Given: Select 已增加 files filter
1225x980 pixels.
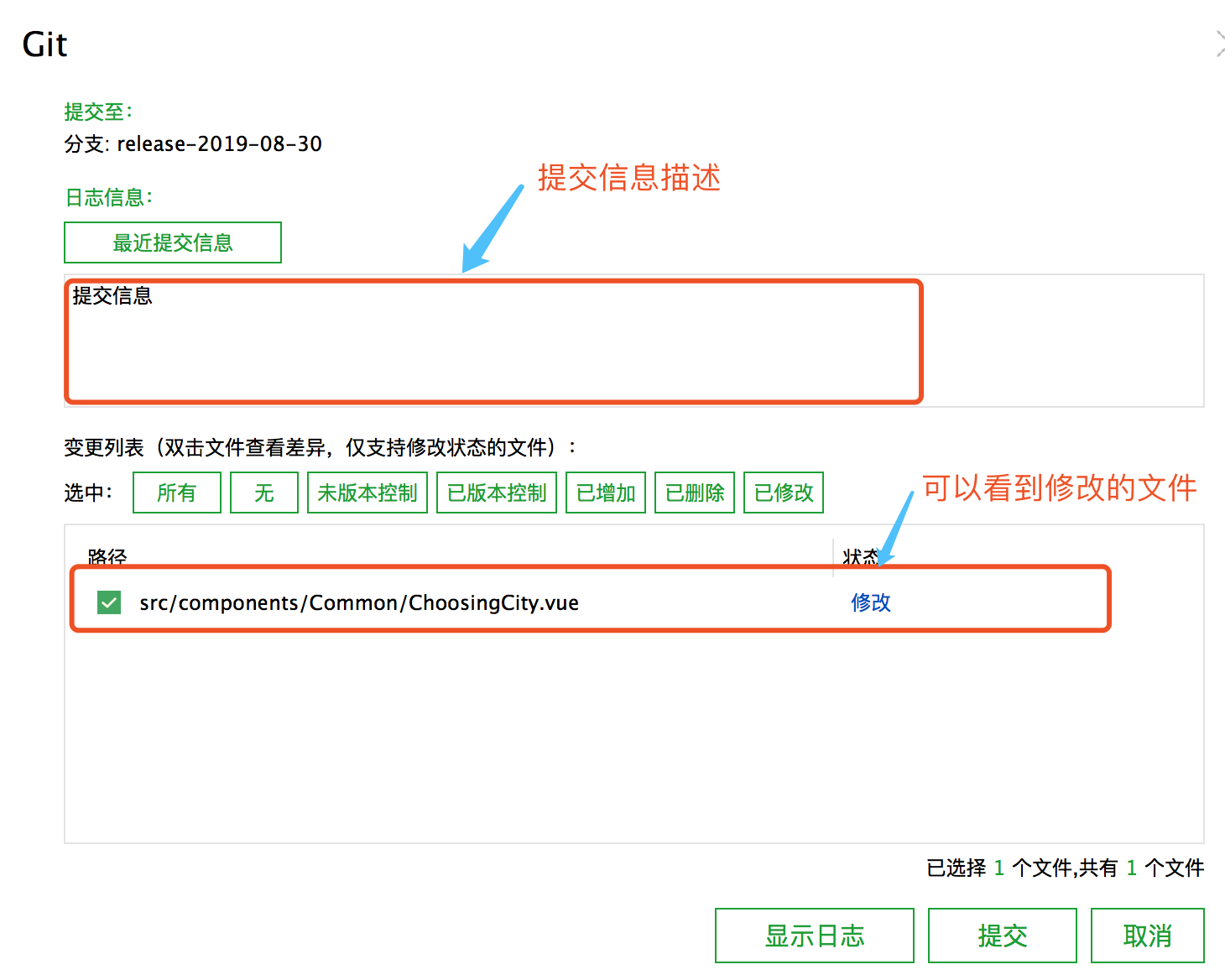Looking at the screenshot, I should pos(606,493).
